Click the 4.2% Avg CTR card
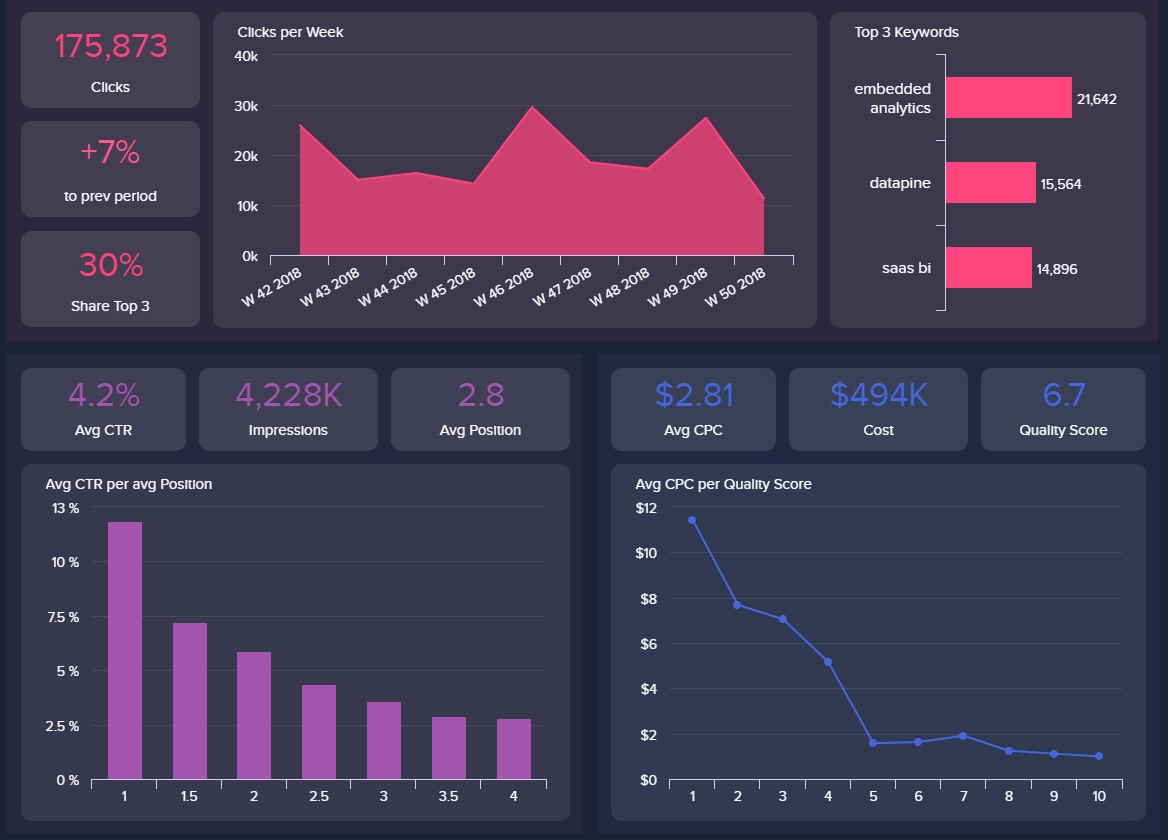The image size is (1168, 840). click(x=103, y=409)
